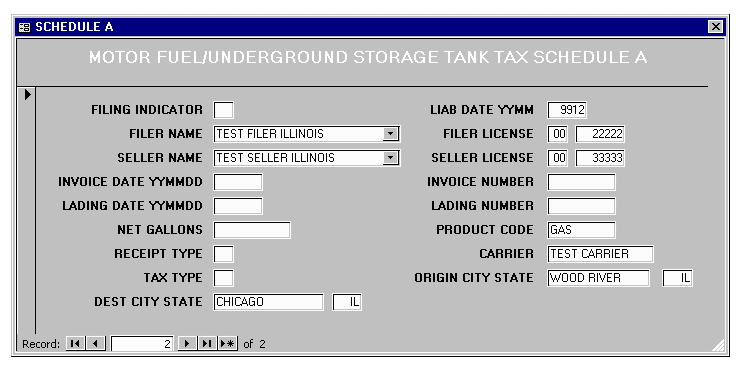Click the CARRIER label

[x=507, y=254]
